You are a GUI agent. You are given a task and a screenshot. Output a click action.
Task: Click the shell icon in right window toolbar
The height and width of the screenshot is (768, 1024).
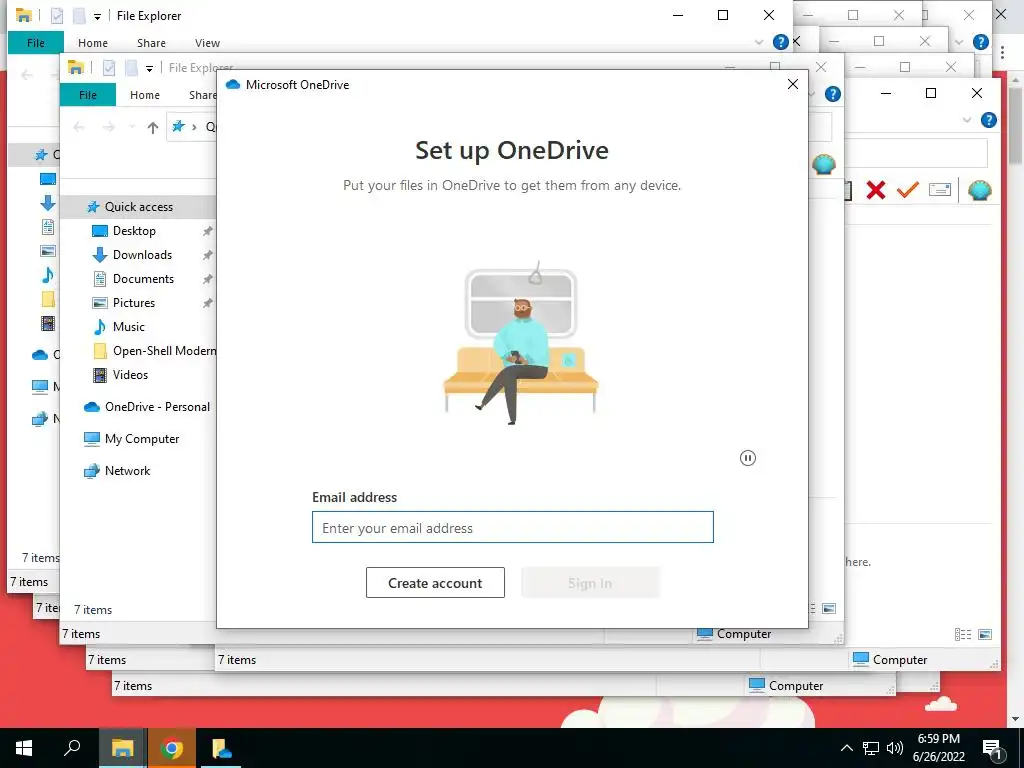pyautogui.click(x=980, y=190)
